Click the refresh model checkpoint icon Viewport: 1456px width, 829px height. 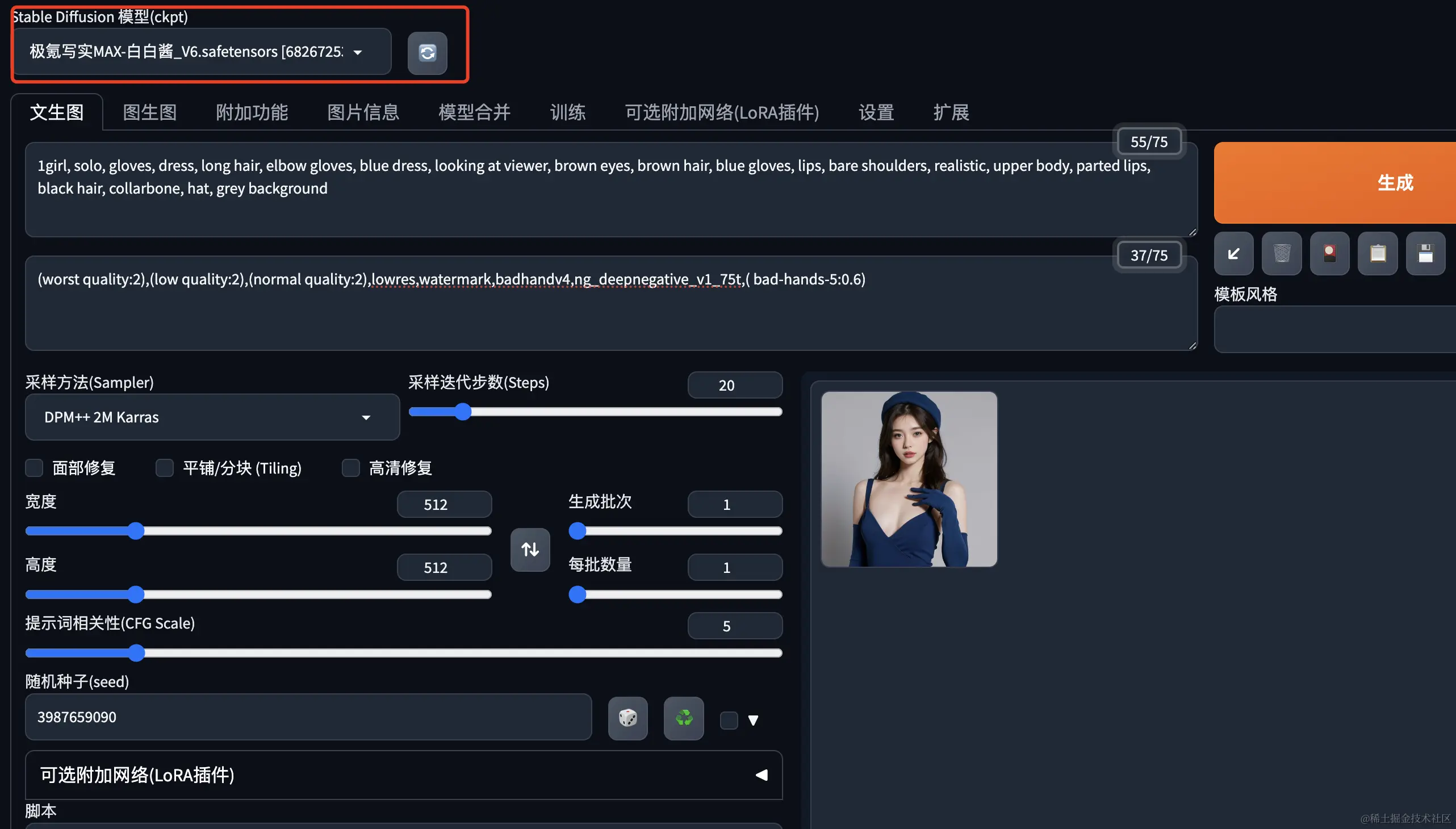427,53
